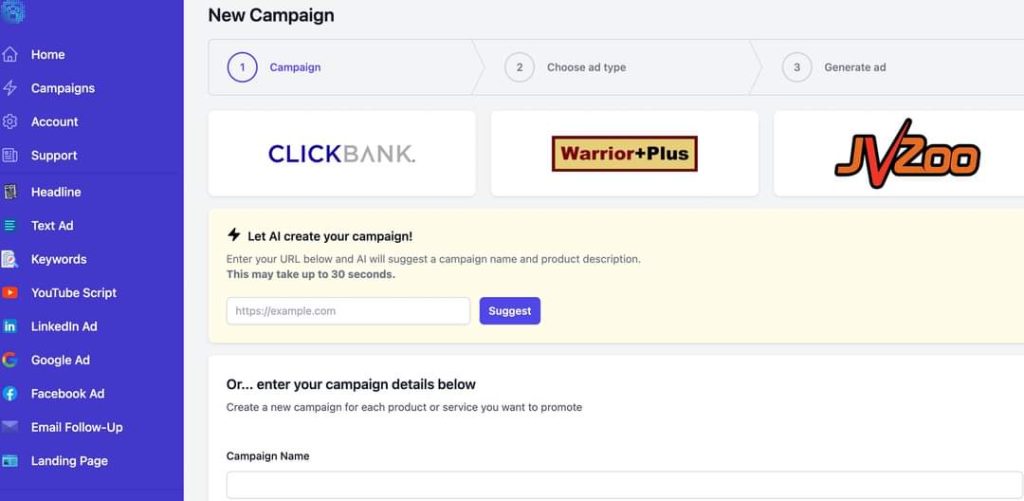Click the URL field showing https://example.com
The width and height of the screenshot is (1024, 501).
tap(348, 311)
